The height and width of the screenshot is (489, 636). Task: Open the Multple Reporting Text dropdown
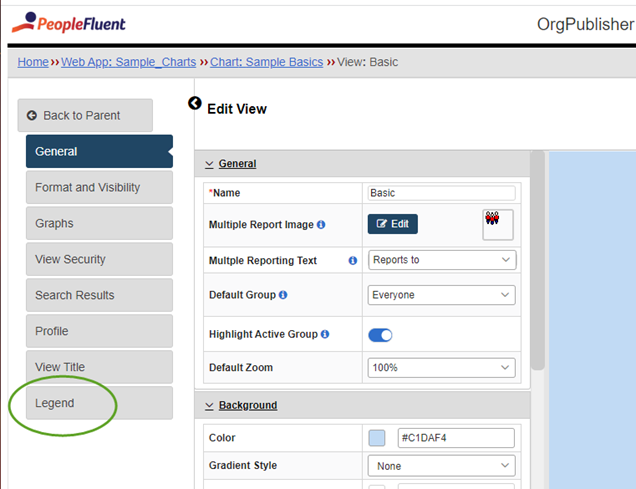[x=442, y=260]
